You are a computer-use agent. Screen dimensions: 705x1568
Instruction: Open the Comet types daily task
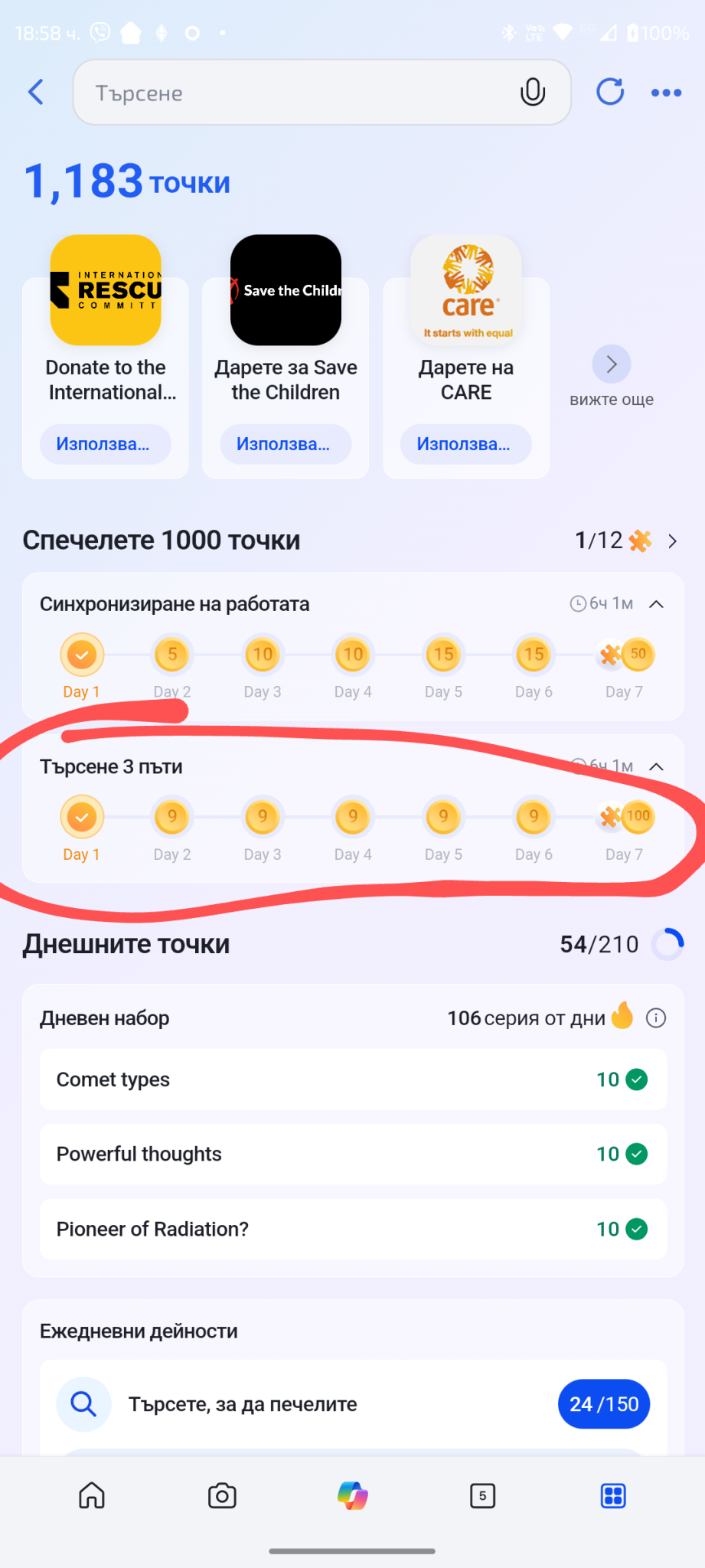click(x=353, y=1080)
